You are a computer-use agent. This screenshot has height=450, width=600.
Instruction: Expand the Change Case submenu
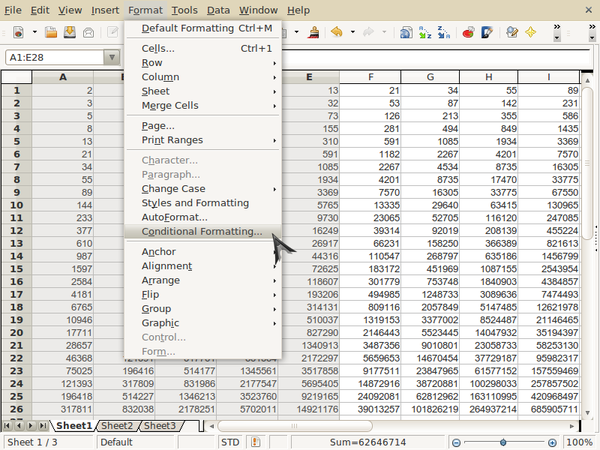[203, 189]
